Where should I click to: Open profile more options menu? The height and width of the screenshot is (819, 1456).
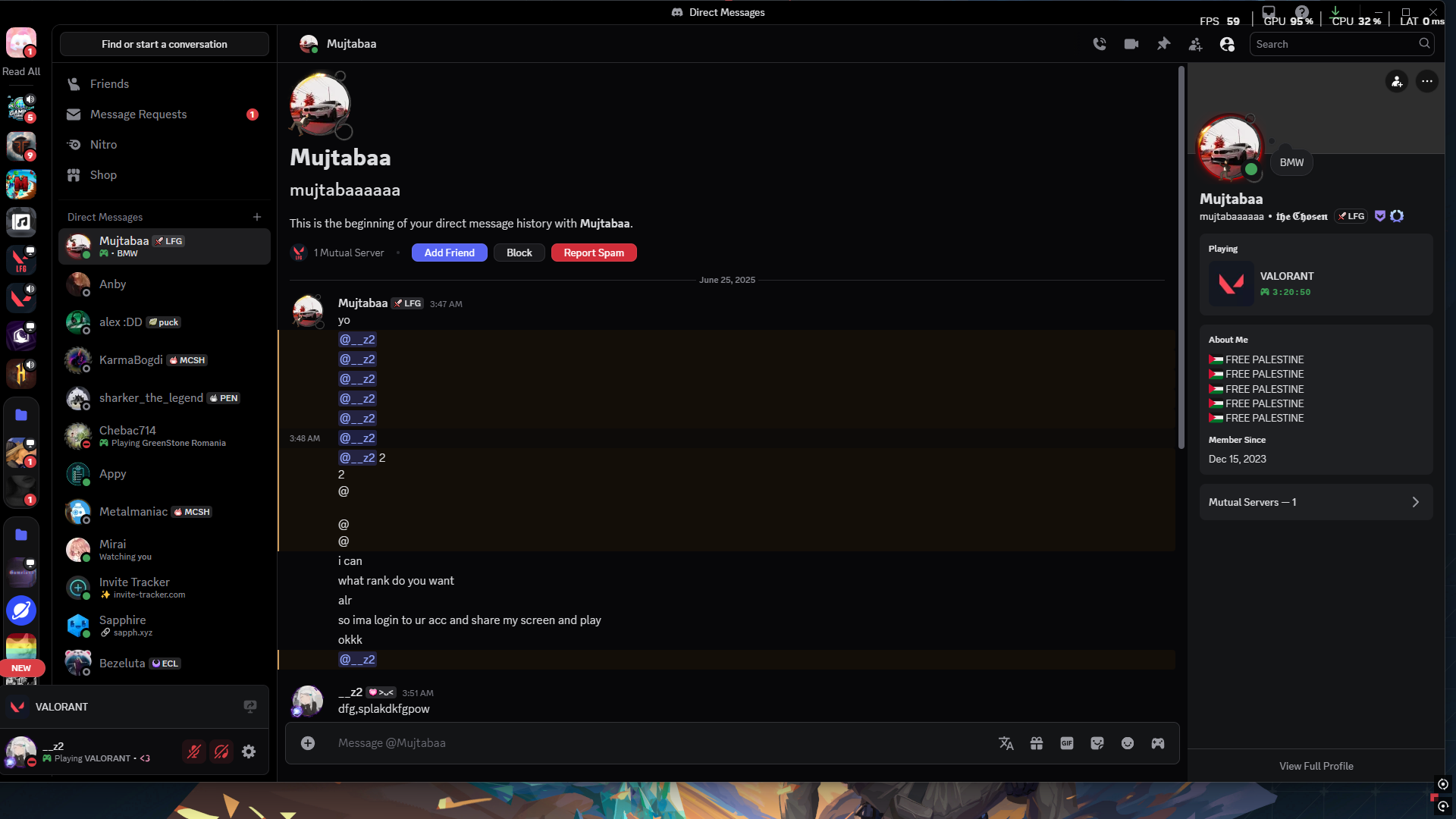(1427, 81)
